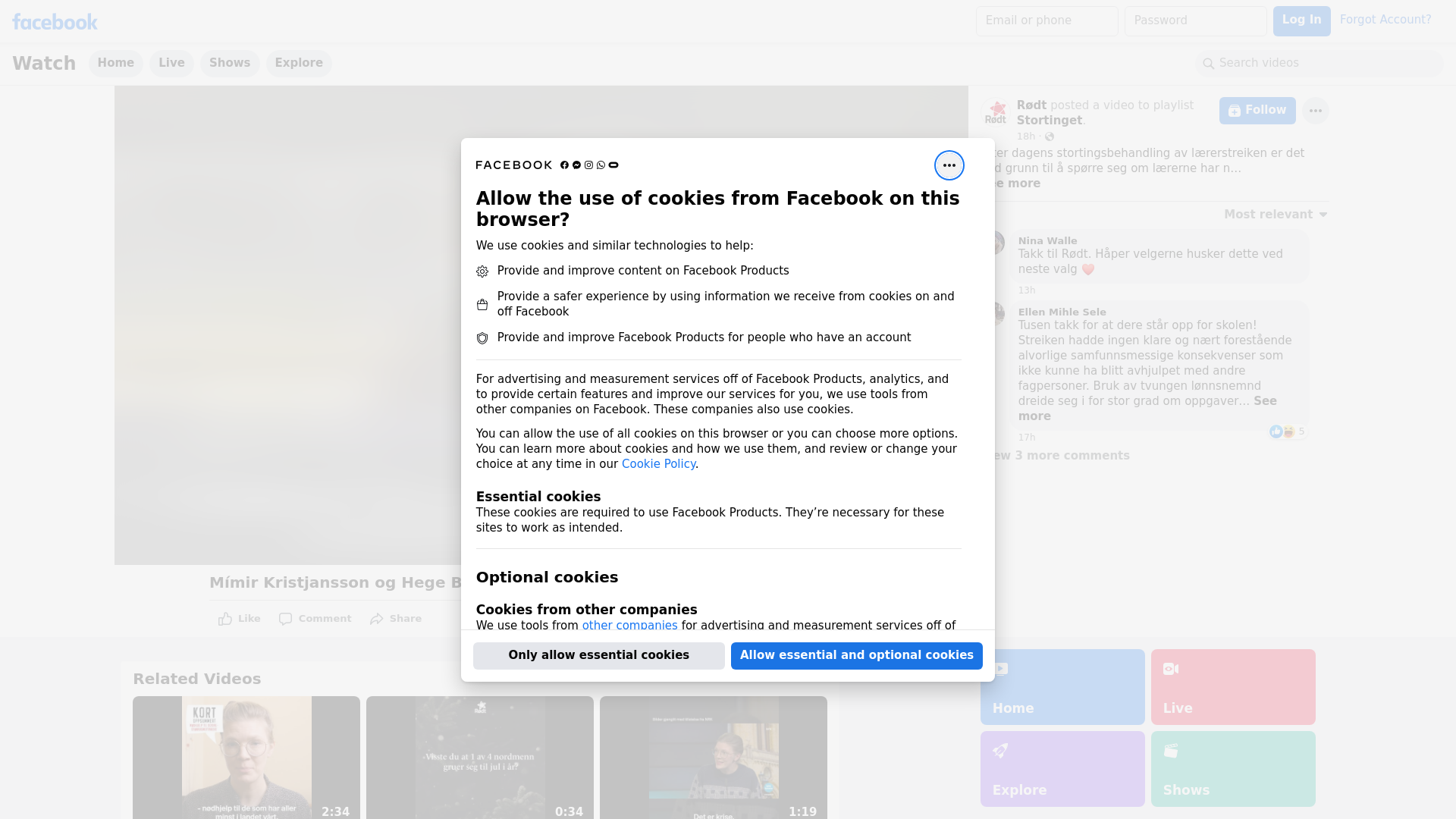
Task: Click the Messenger icon in dialog header
Action: coord(576,165)
